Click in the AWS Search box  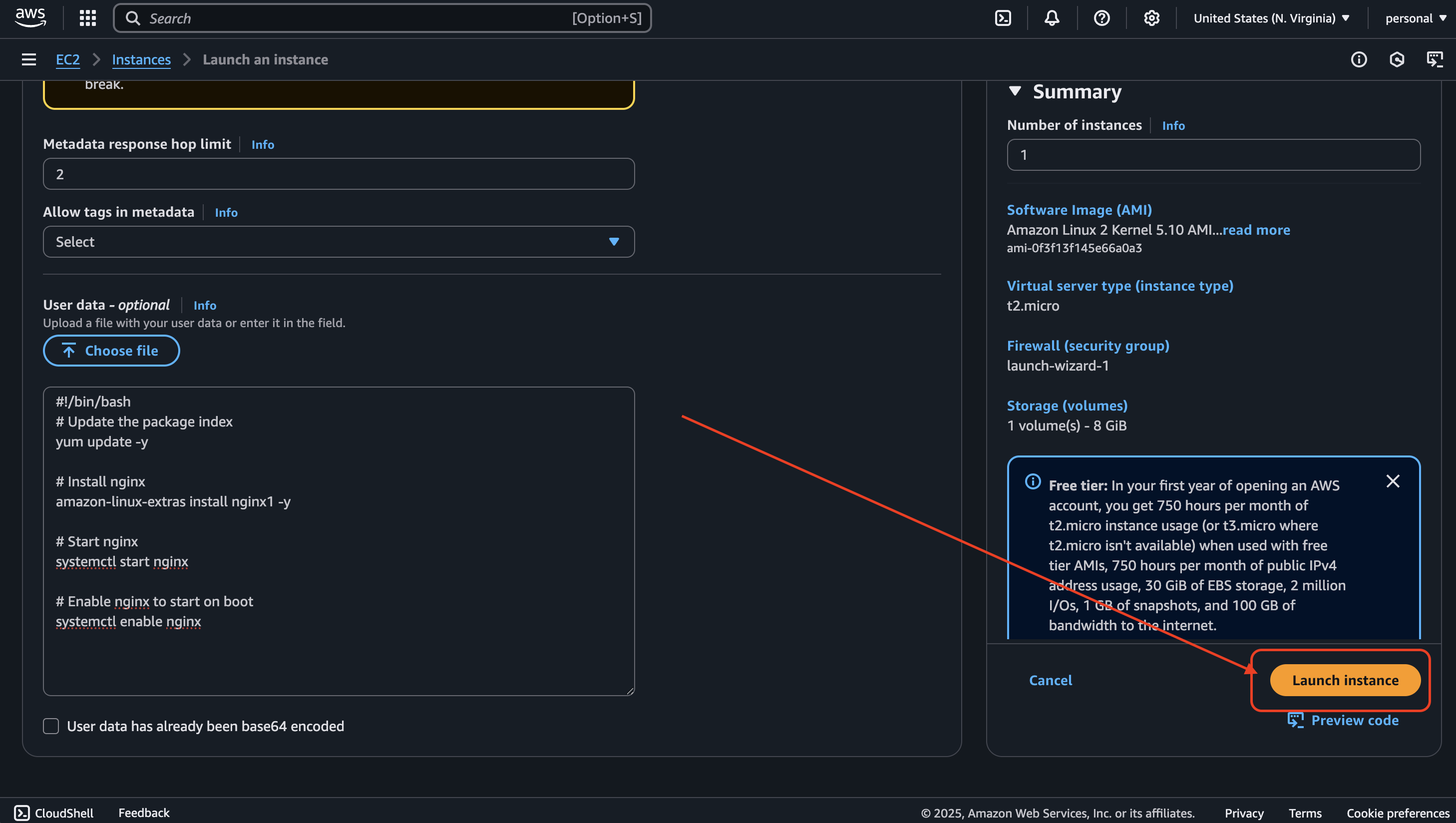click(x=382, y=18)
